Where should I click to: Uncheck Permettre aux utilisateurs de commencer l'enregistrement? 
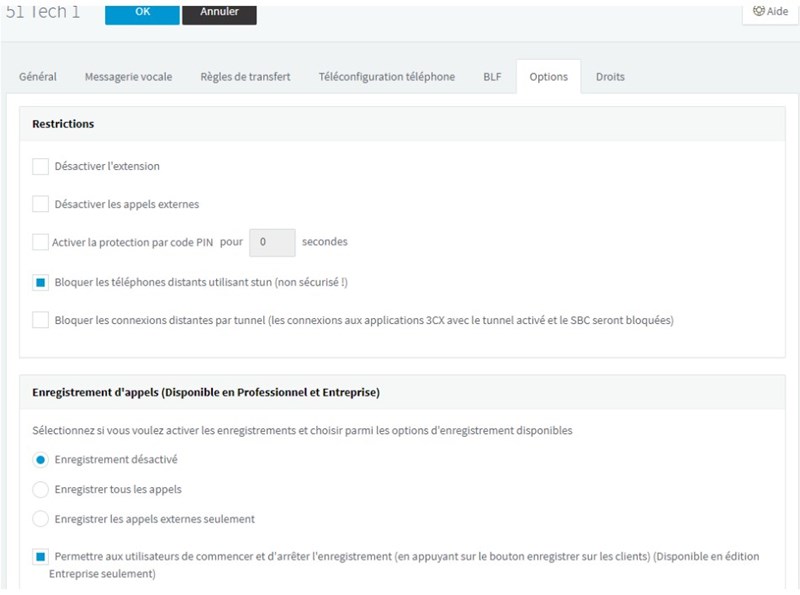[x=41, y=556]
